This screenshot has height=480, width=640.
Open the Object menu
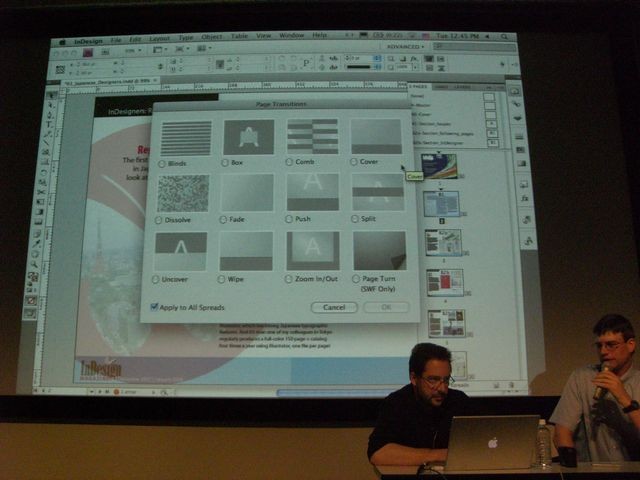(x=212, y=37)
